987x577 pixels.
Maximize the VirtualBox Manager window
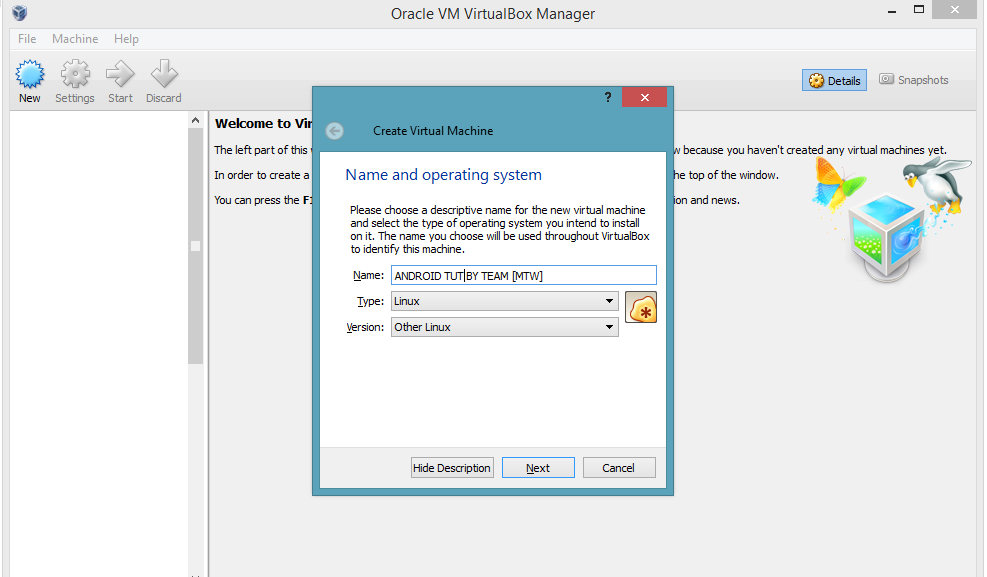tap(919, 10)
